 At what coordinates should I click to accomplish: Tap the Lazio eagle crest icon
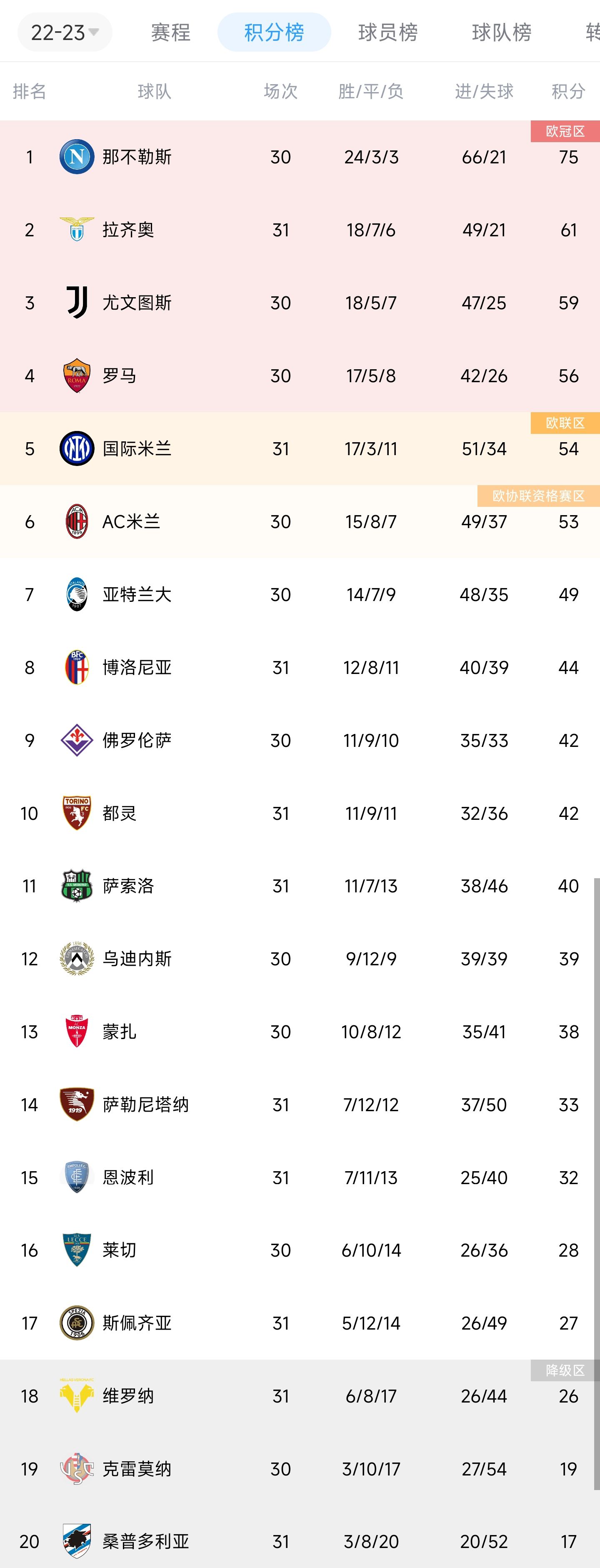click(77, 230)
